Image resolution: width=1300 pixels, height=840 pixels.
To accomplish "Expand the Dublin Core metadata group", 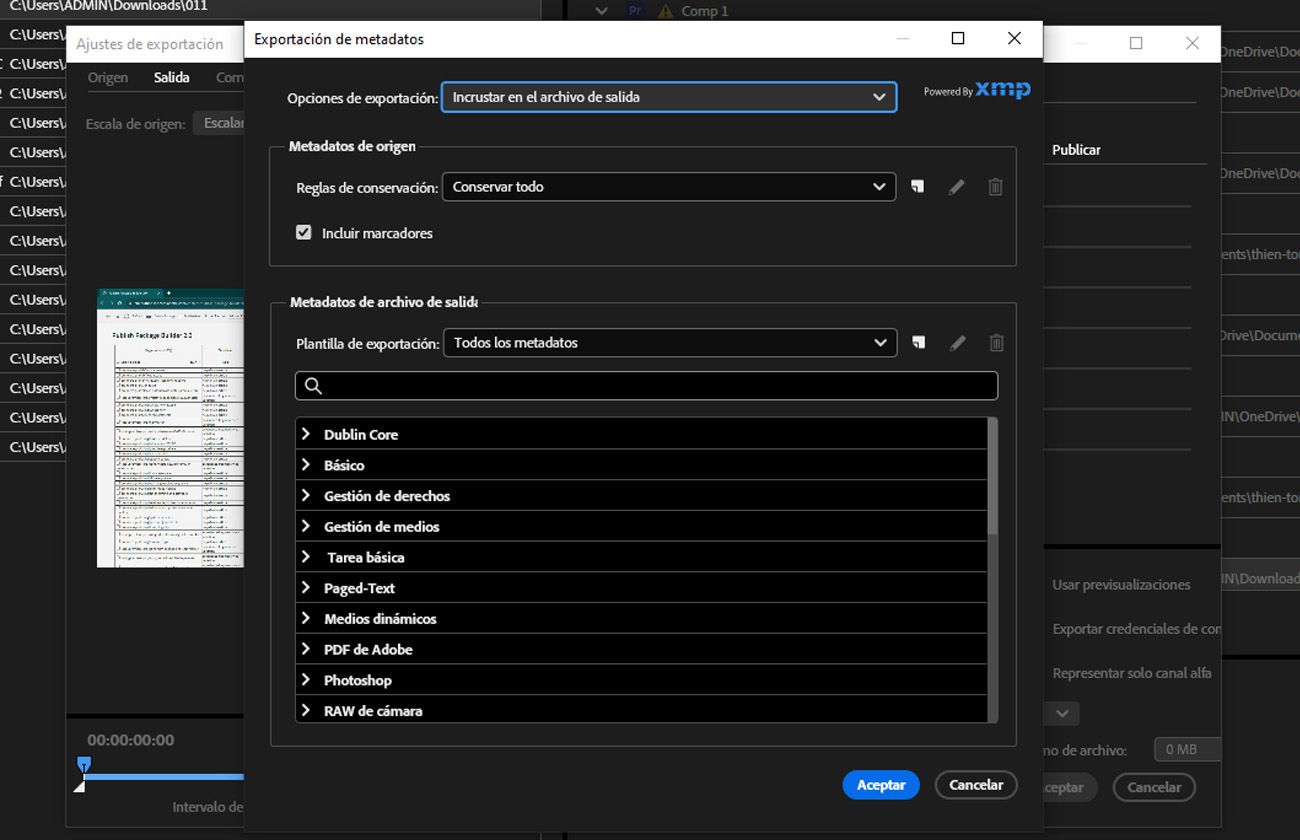I will tap(306, 434).
